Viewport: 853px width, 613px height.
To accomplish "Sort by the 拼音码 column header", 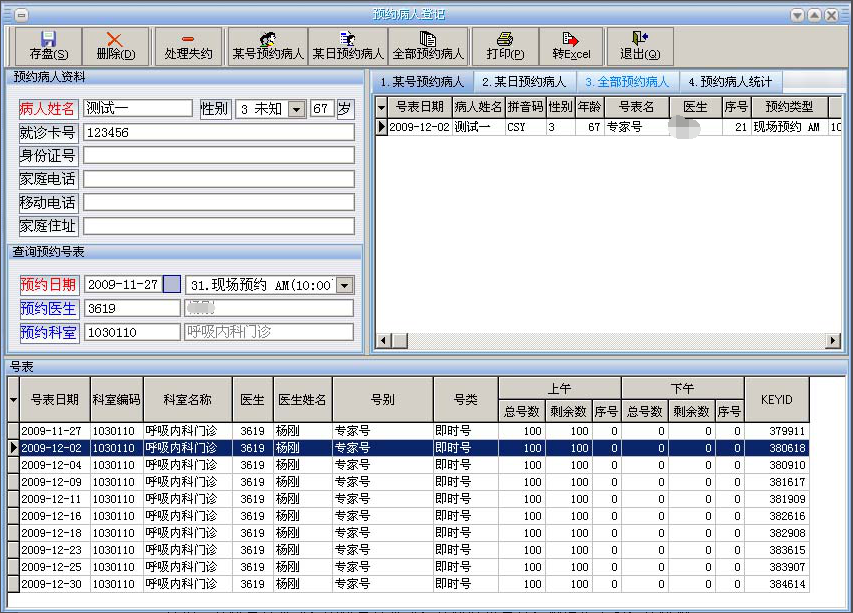I will click(526, 107).
